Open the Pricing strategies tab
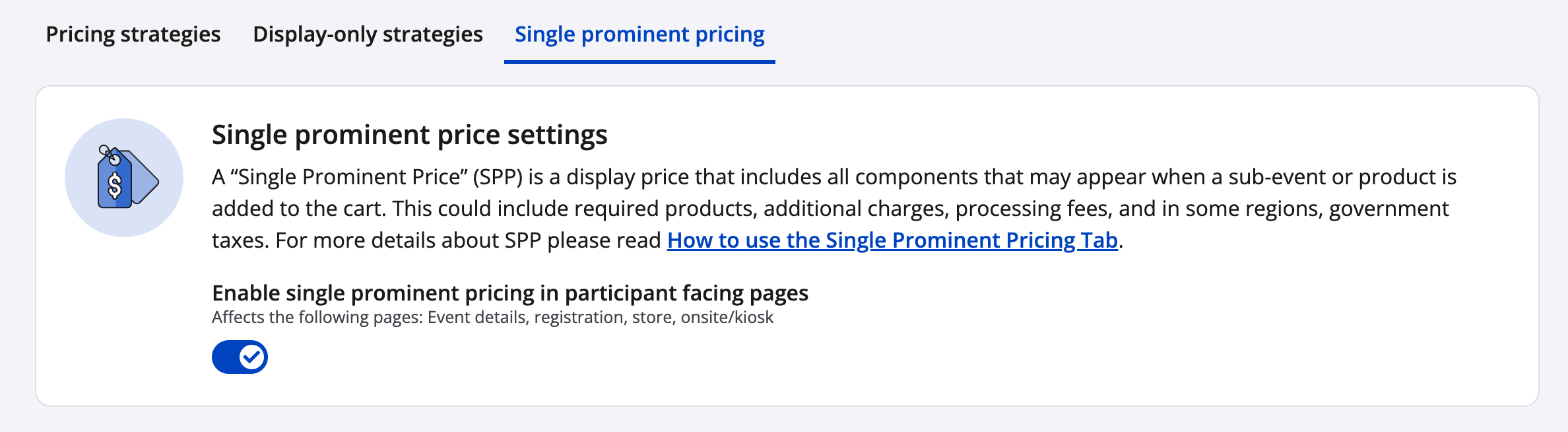The image size is (1568, 432). pos(133,34)
